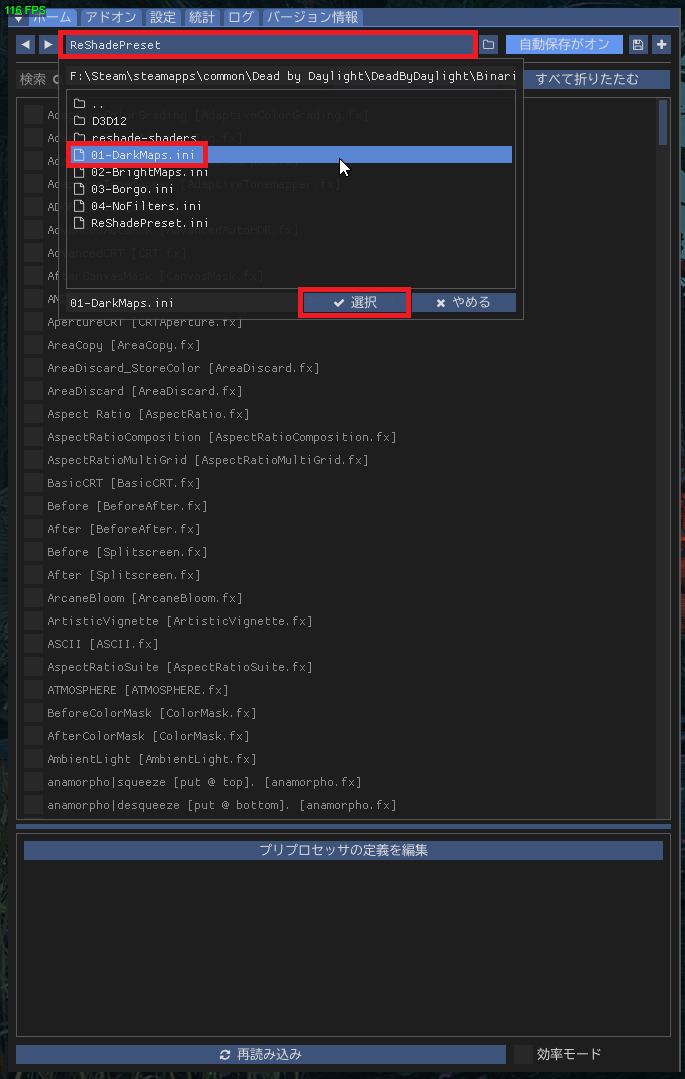
Task: Open the preset folder browse icon
Action: [488, 45]
